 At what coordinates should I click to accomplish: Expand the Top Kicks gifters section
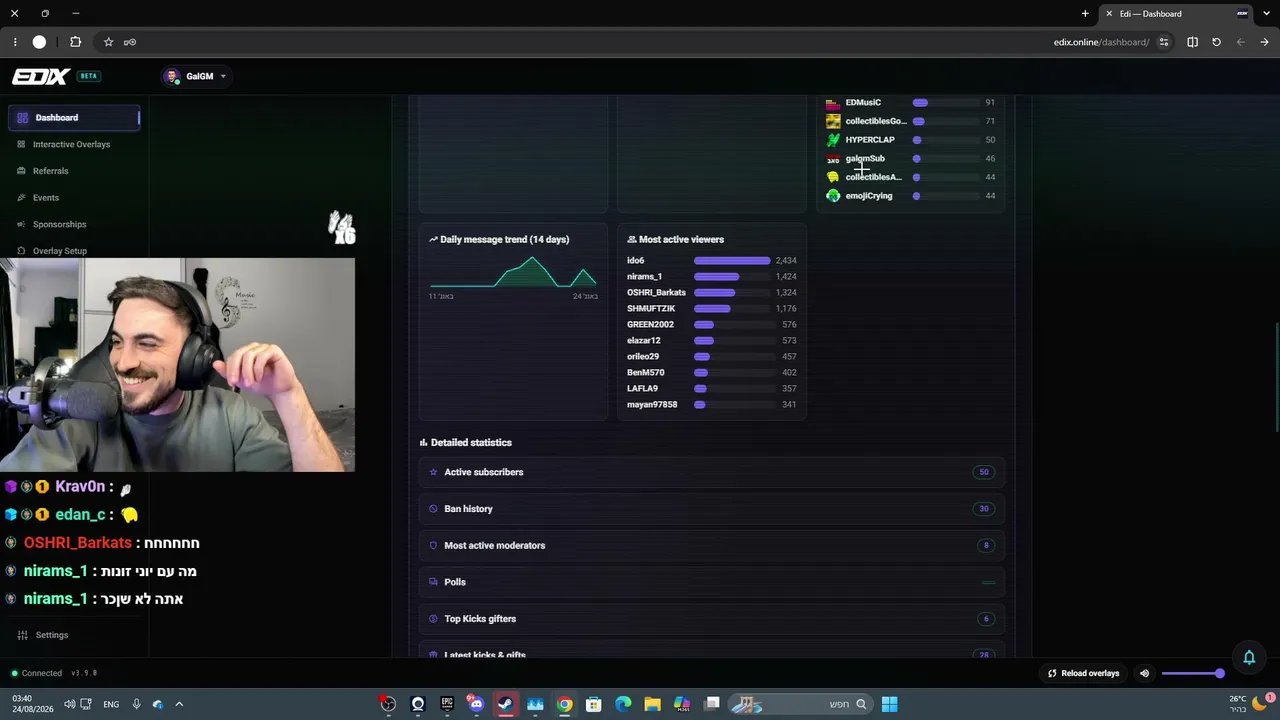711,619
